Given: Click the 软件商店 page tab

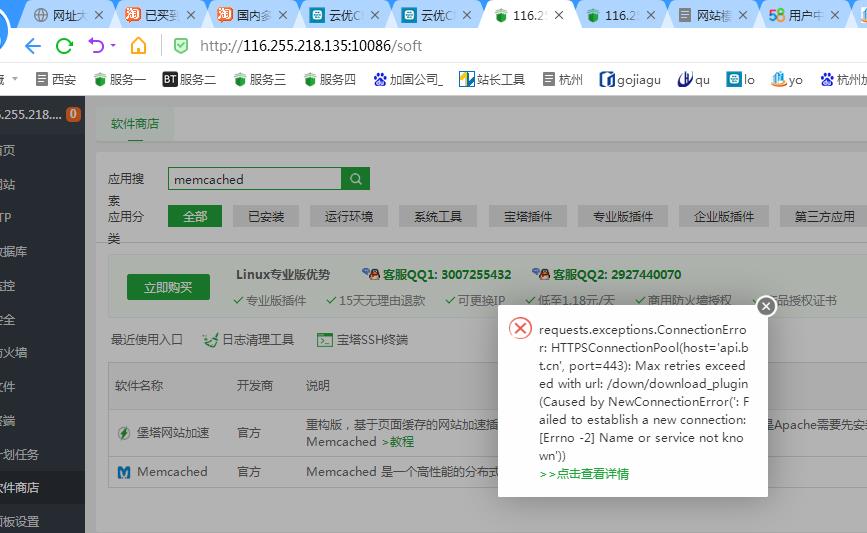Looking at the screenshot, I should pos(135,124).
